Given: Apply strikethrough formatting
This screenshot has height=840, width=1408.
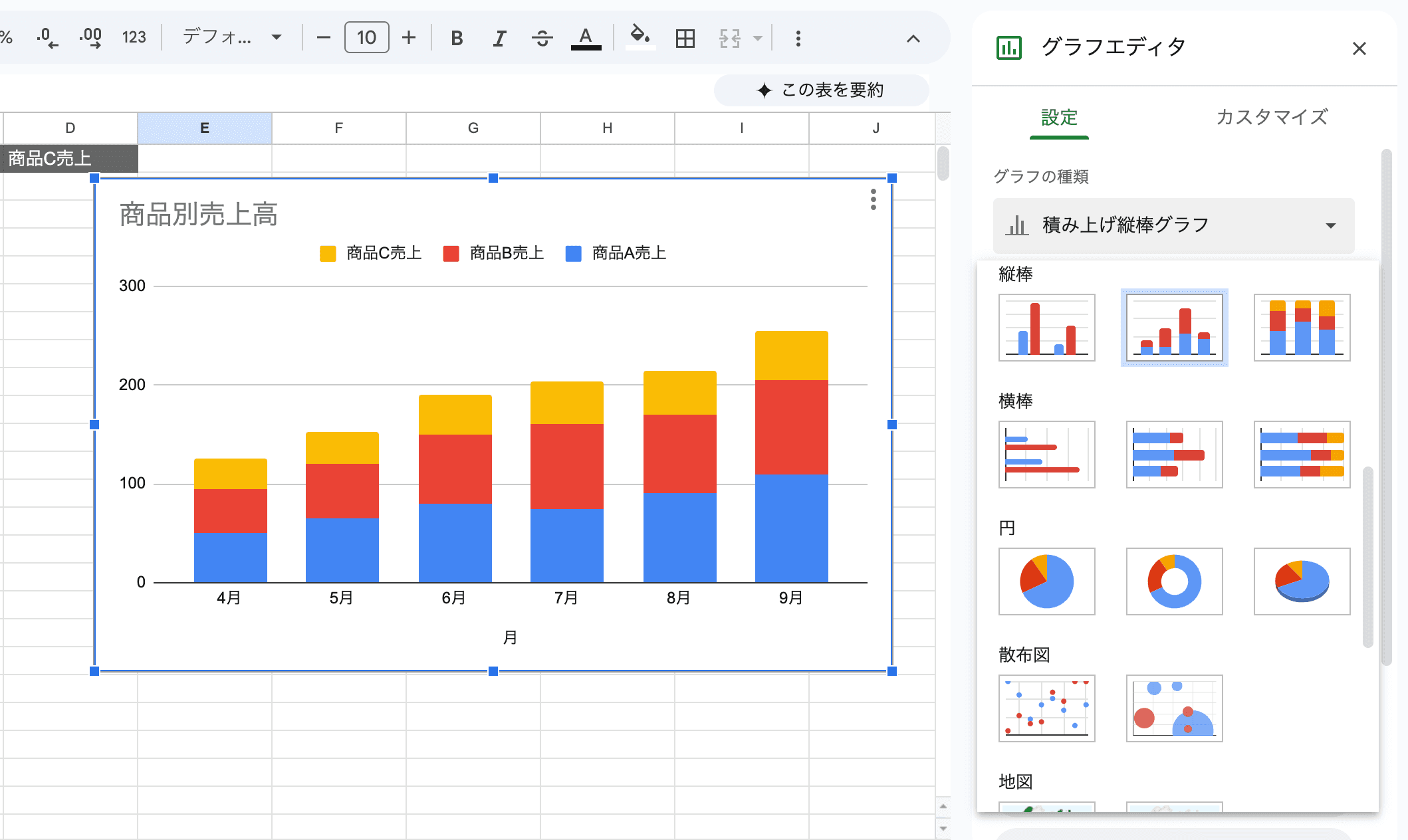Looking at the screenshot, I should [x=542, y=38].
